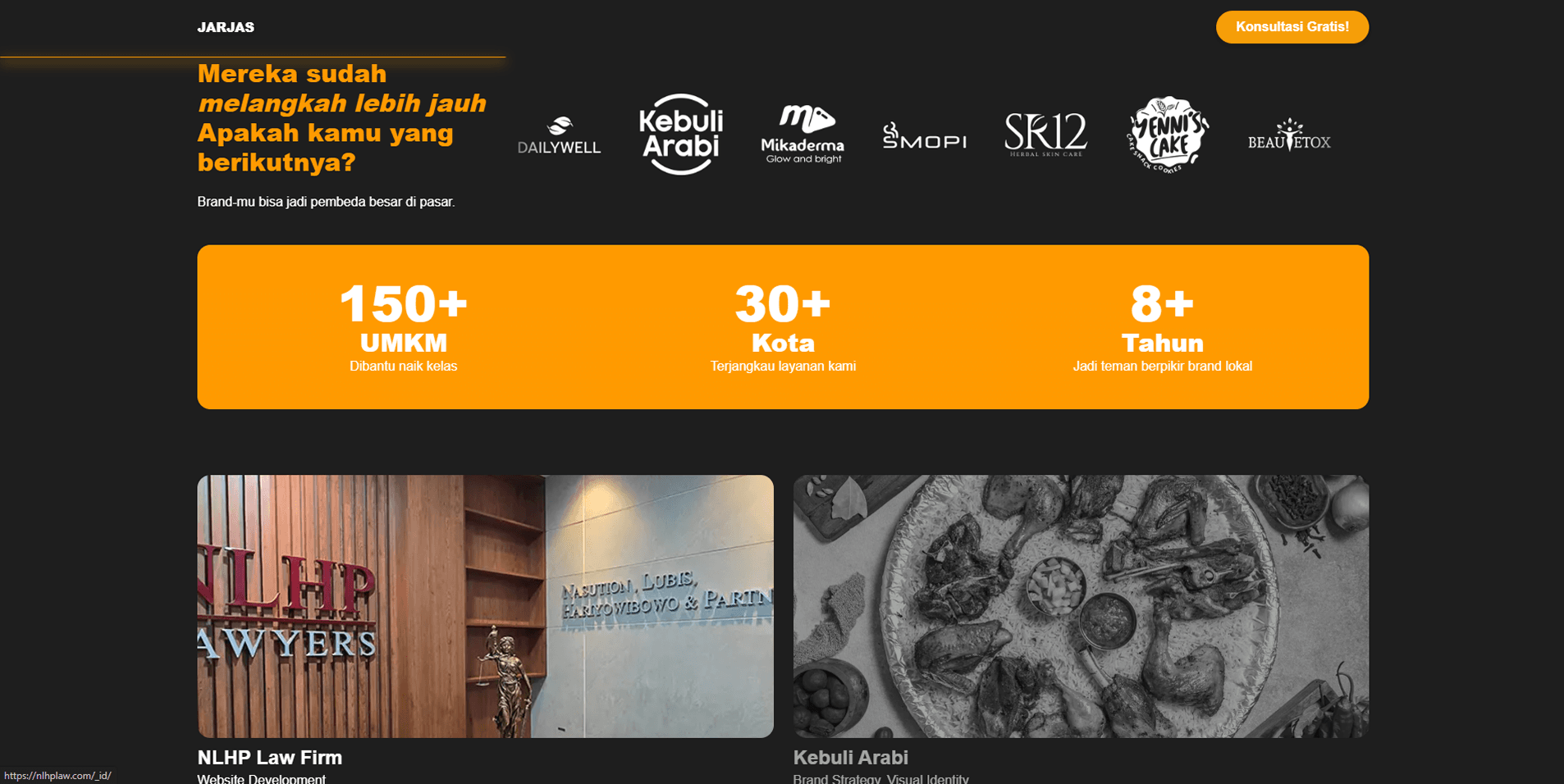The height and width of the screenshot is (784, 1564).
Task: Click the Brand-mu bisa jadi pembeda text
Action: tap(326, 202)
